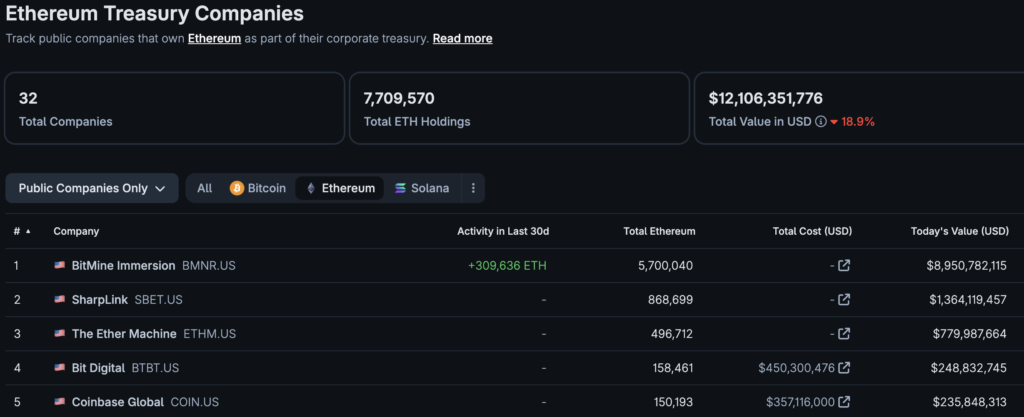Click the $248,832,745 today's value cell
Image resolution: width=1024 pixels, height=417 pixels.
click(968, 367)
